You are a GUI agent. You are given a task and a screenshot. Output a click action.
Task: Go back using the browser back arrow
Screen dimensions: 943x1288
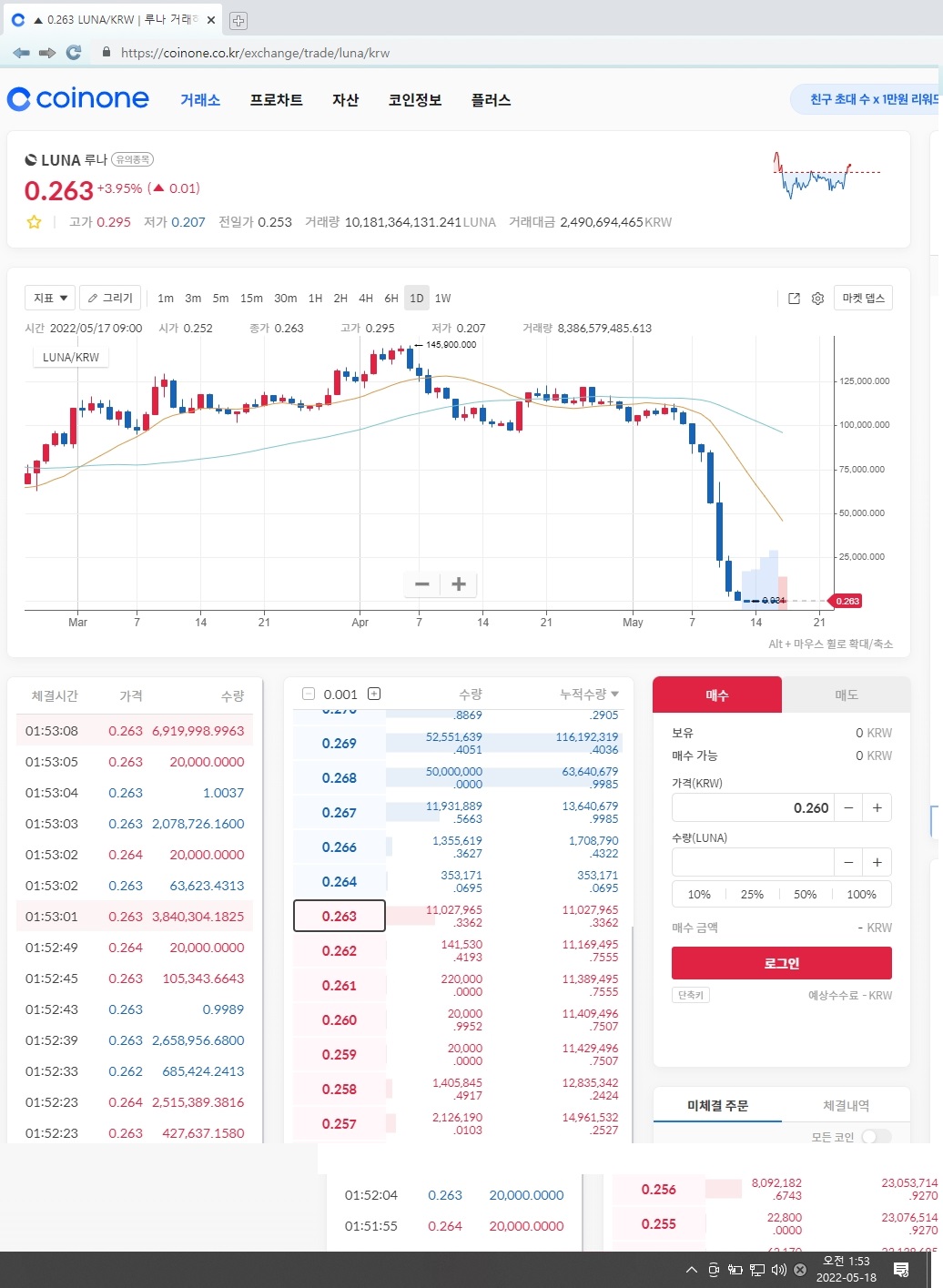coord(21,53)
